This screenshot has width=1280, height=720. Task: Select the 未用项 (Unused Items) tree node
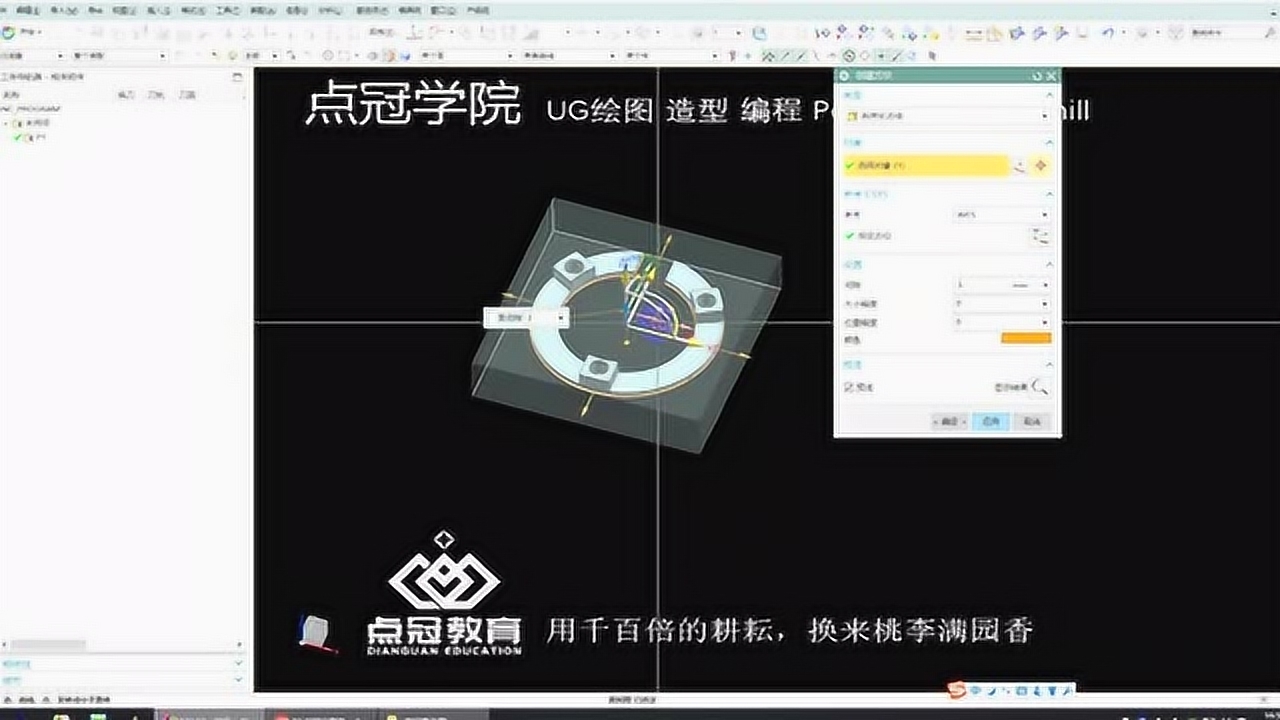[x=36, y=123]
